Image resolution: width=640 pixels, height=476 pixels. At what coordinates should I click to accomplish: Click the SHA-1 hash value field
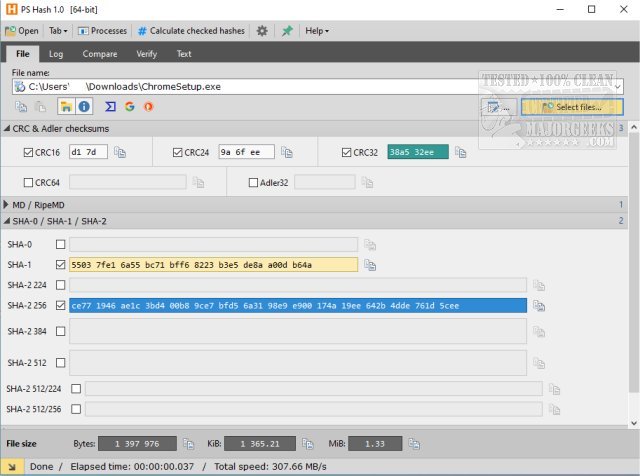click(x=213, y=265)
